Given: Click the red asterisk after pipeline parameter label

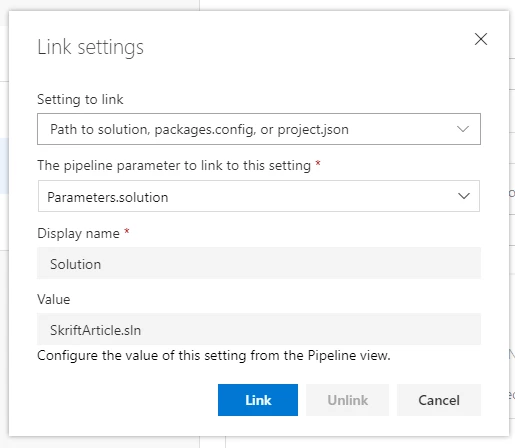Looking at the screenshot, I should coord(318,163).
